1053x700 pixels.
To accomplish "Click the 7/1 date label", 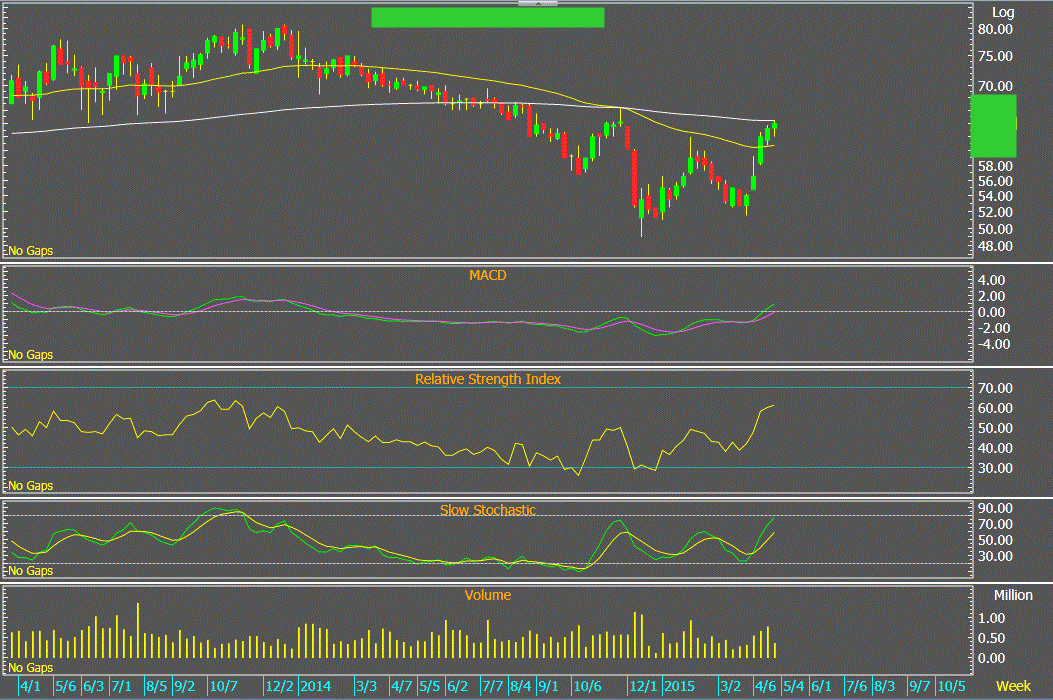I will tap(121, 686).
